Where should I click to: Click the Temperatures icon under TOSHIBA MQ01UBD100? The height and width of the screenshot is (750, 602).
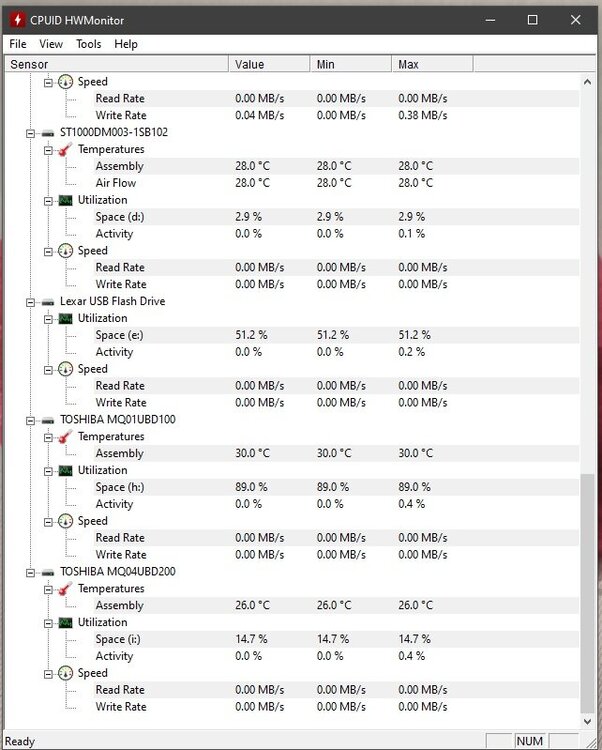(x=65, y=436)
